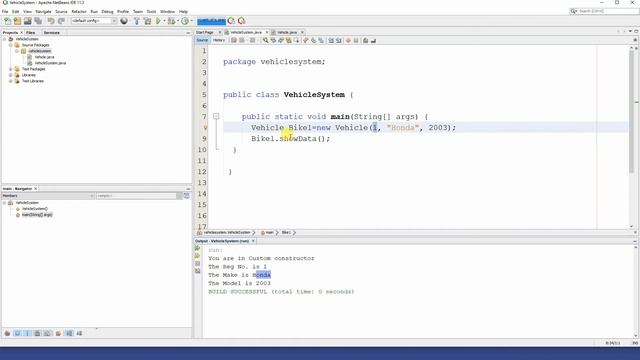Screen dimensions: 640x360
Task: Toggle Show Inherited Members filter in Navigator
Action: (x=7, y=333)
